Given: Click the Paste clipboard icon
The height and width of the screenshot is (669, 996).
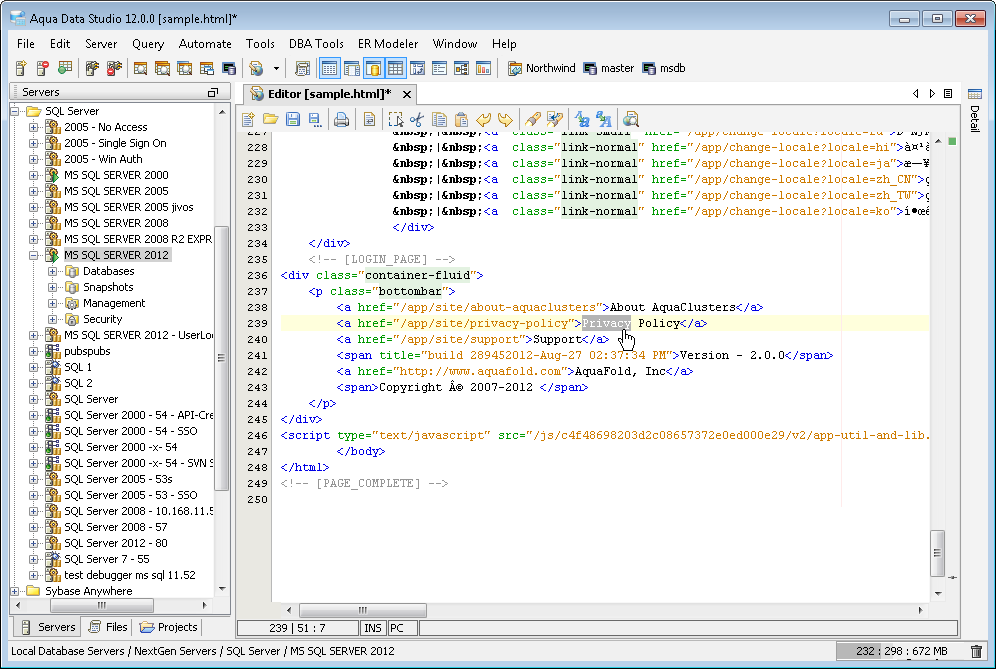Looking at the screenshot, I should [x=461, y=120].
